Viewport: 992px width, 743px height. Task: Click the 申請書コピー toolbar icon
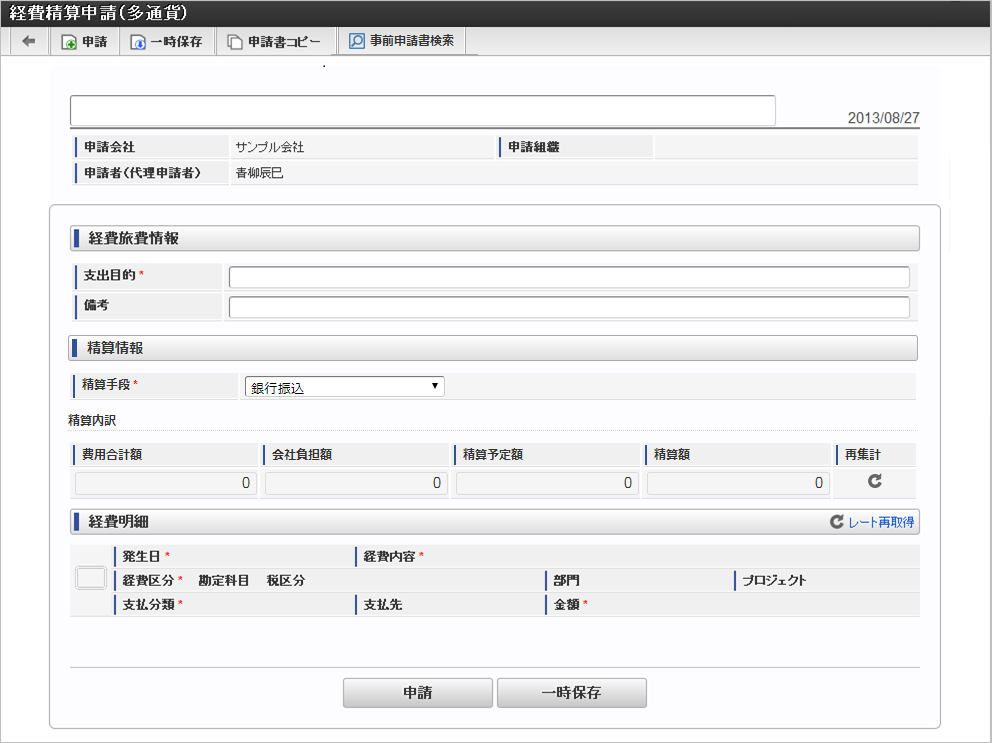(x=235, y=43)
